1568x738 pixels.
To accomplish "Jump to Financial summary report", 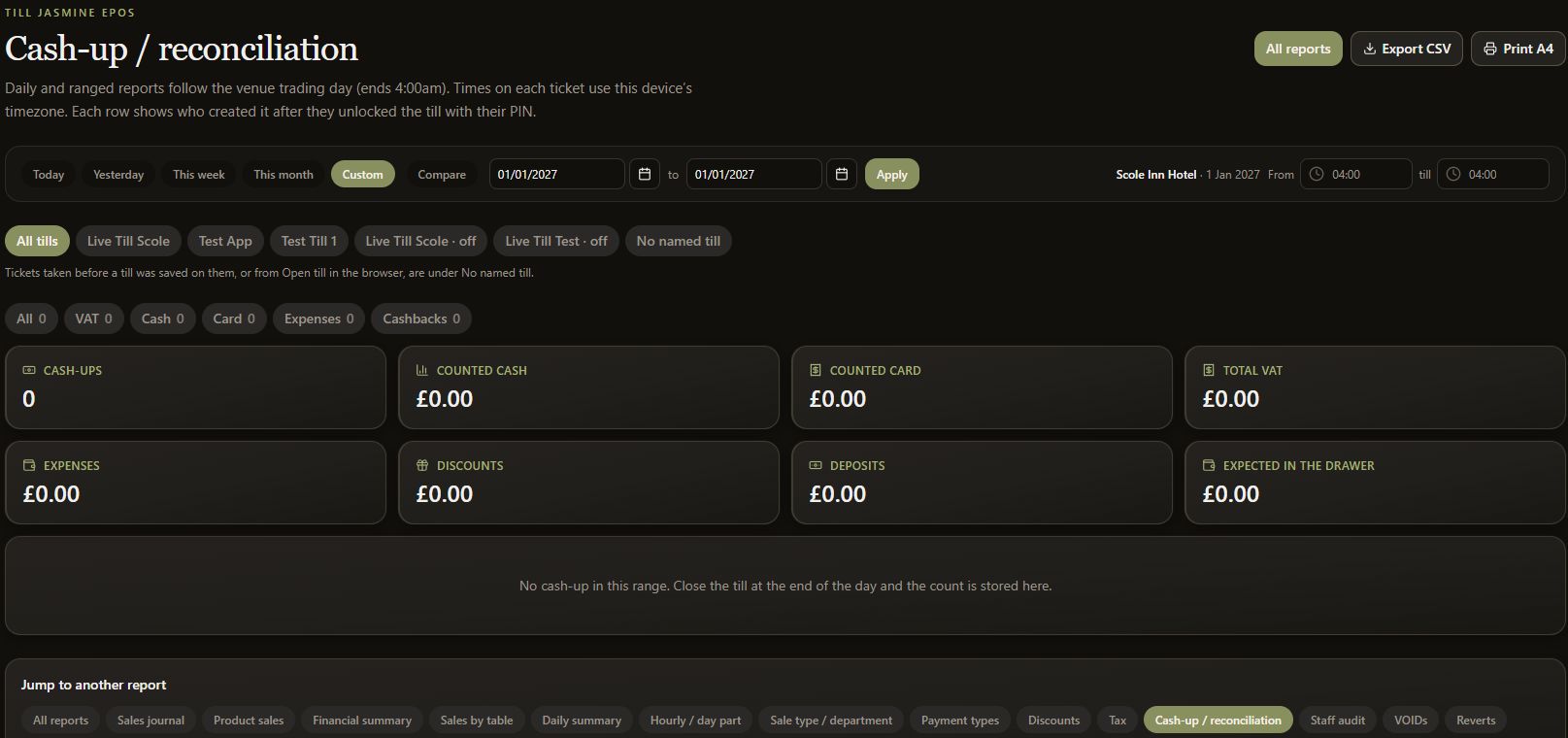I will click(362, 721).
